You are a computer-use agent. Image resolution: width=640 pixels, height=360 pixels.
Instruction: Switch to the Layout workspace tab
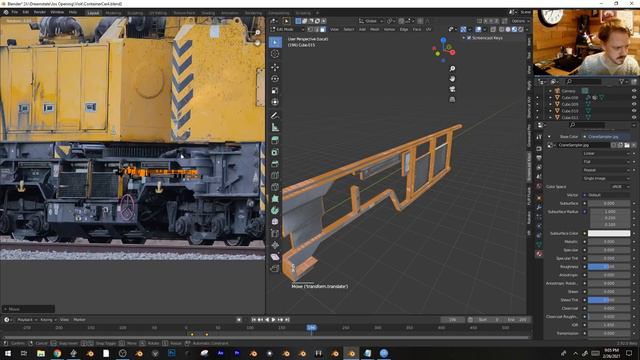pos(93,13)
